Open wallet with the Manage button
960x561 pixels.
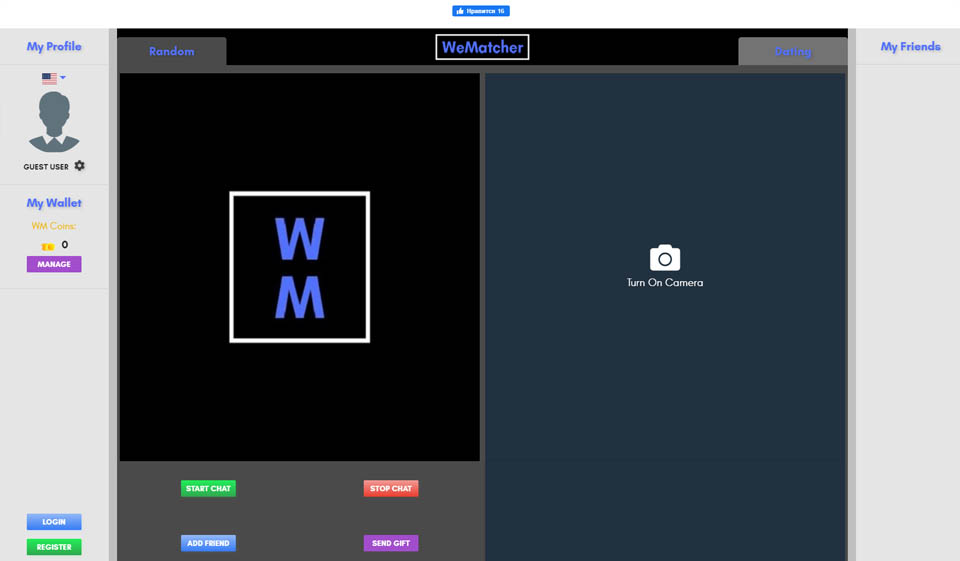(54, 264)
